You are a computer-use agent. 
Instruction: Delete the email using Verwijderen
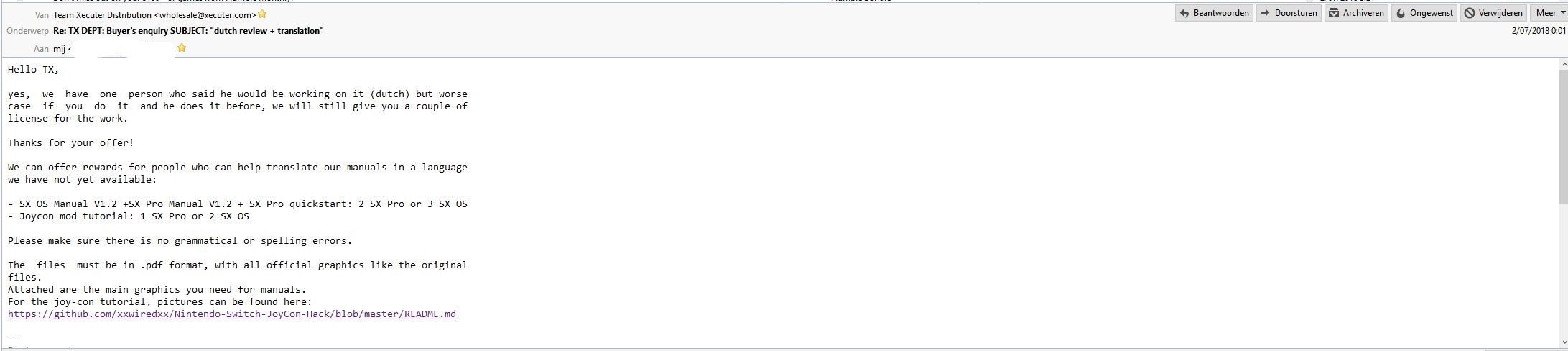pos(1493,13)
